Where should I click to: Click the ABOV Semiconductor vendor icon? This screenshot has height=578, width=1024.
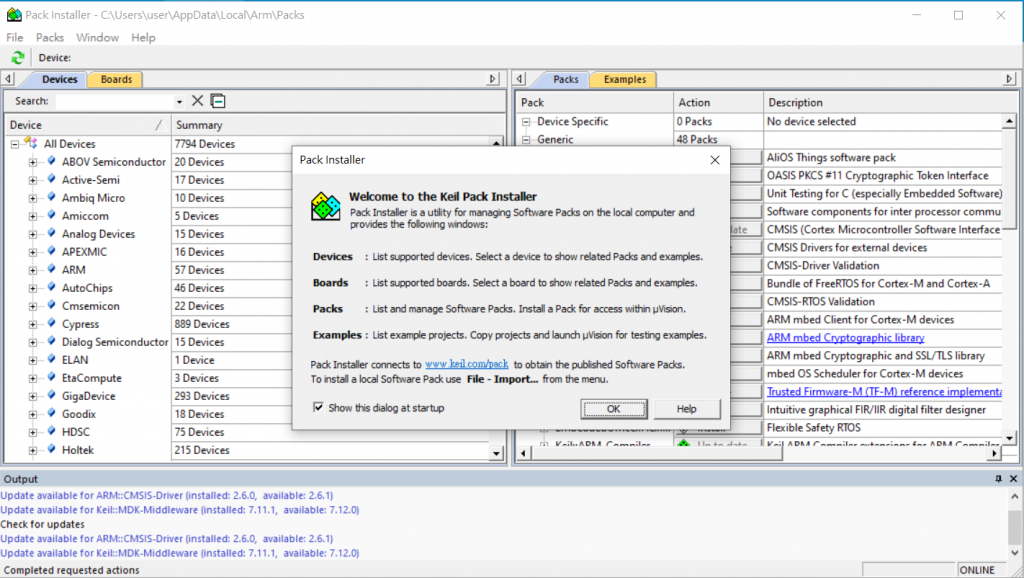coord(51,161)
